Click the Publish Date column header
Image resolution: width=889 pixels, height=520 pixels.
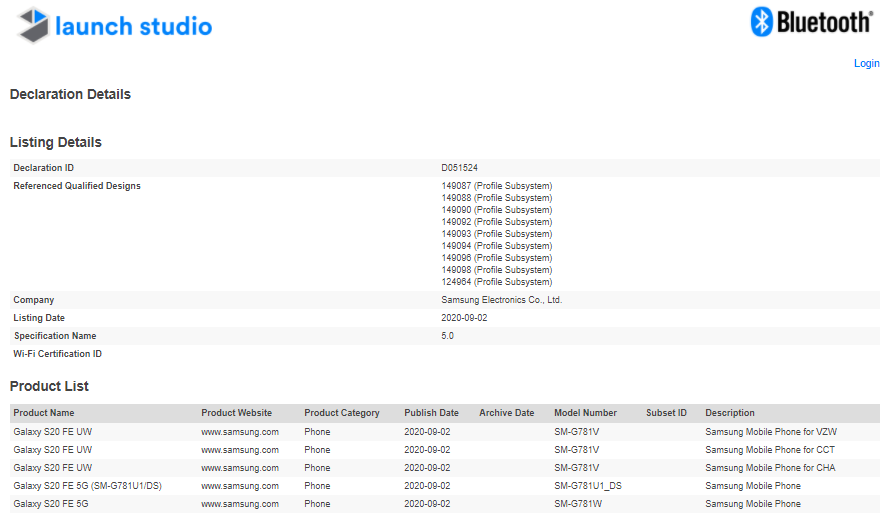[x=431, y=413]
